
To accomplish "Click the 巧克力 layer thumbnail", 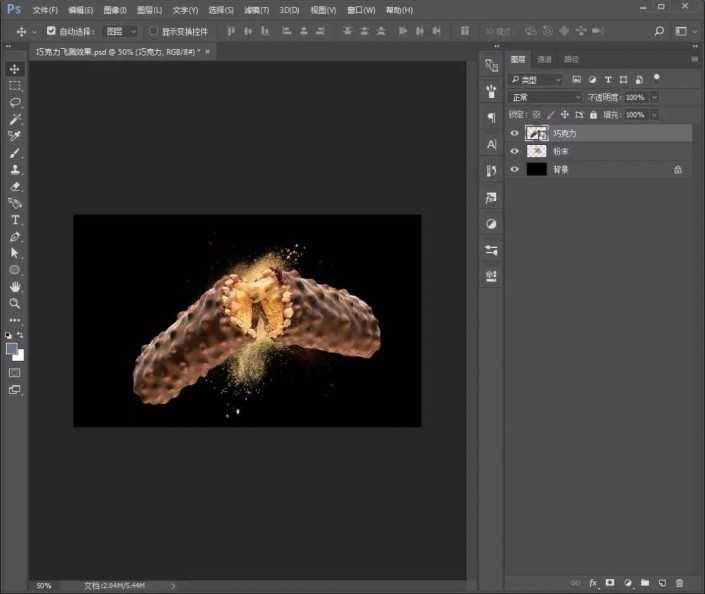I will [535, 133].
